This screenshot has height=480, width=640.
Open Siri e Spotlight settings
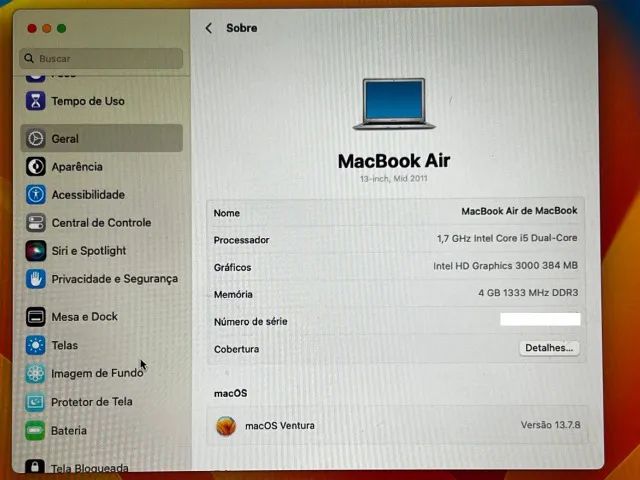point(89,251)
